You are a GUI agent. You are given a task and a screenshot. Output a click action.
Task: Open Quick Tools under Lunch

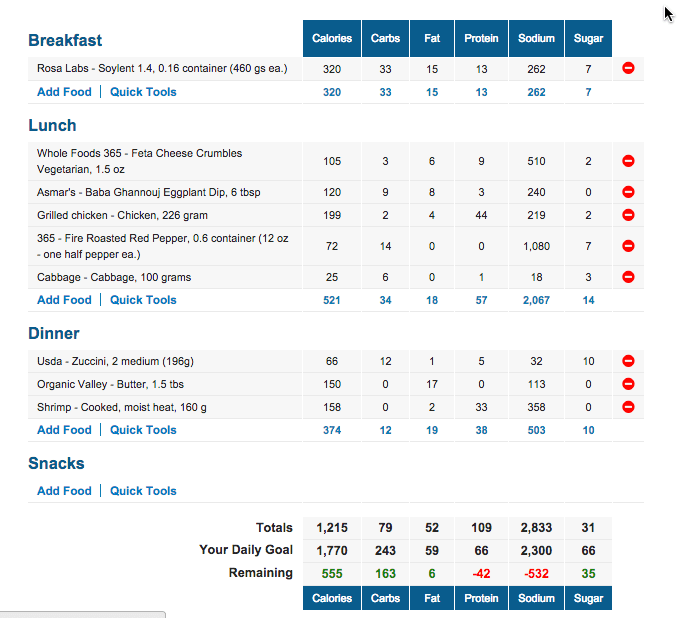[143, 300]
